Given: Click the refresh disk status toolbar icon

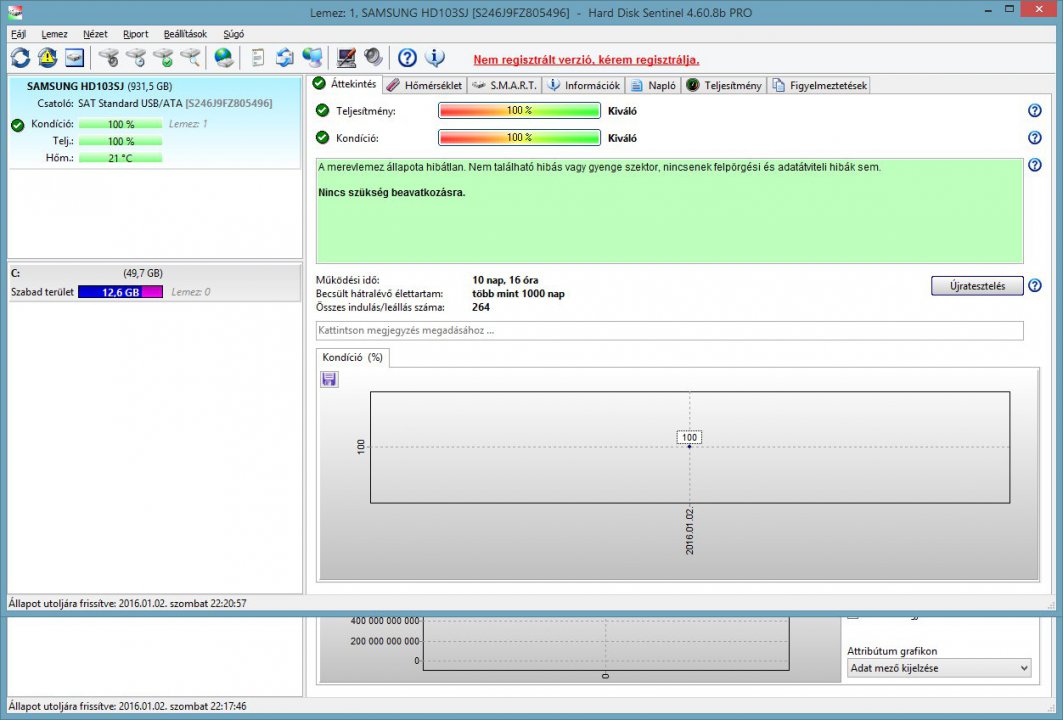Looking at the screenshot, I should pyautogui.click(x=20, y=58).
